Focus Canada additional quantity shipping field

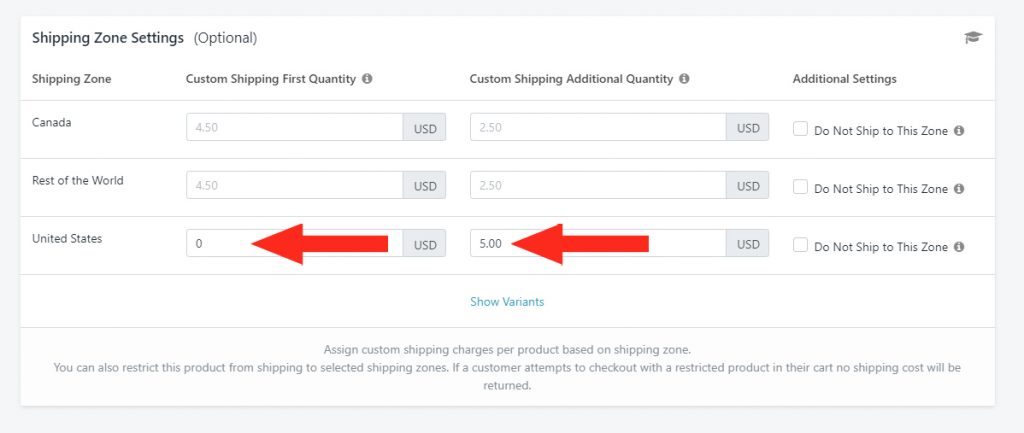(x=598, y=127)
